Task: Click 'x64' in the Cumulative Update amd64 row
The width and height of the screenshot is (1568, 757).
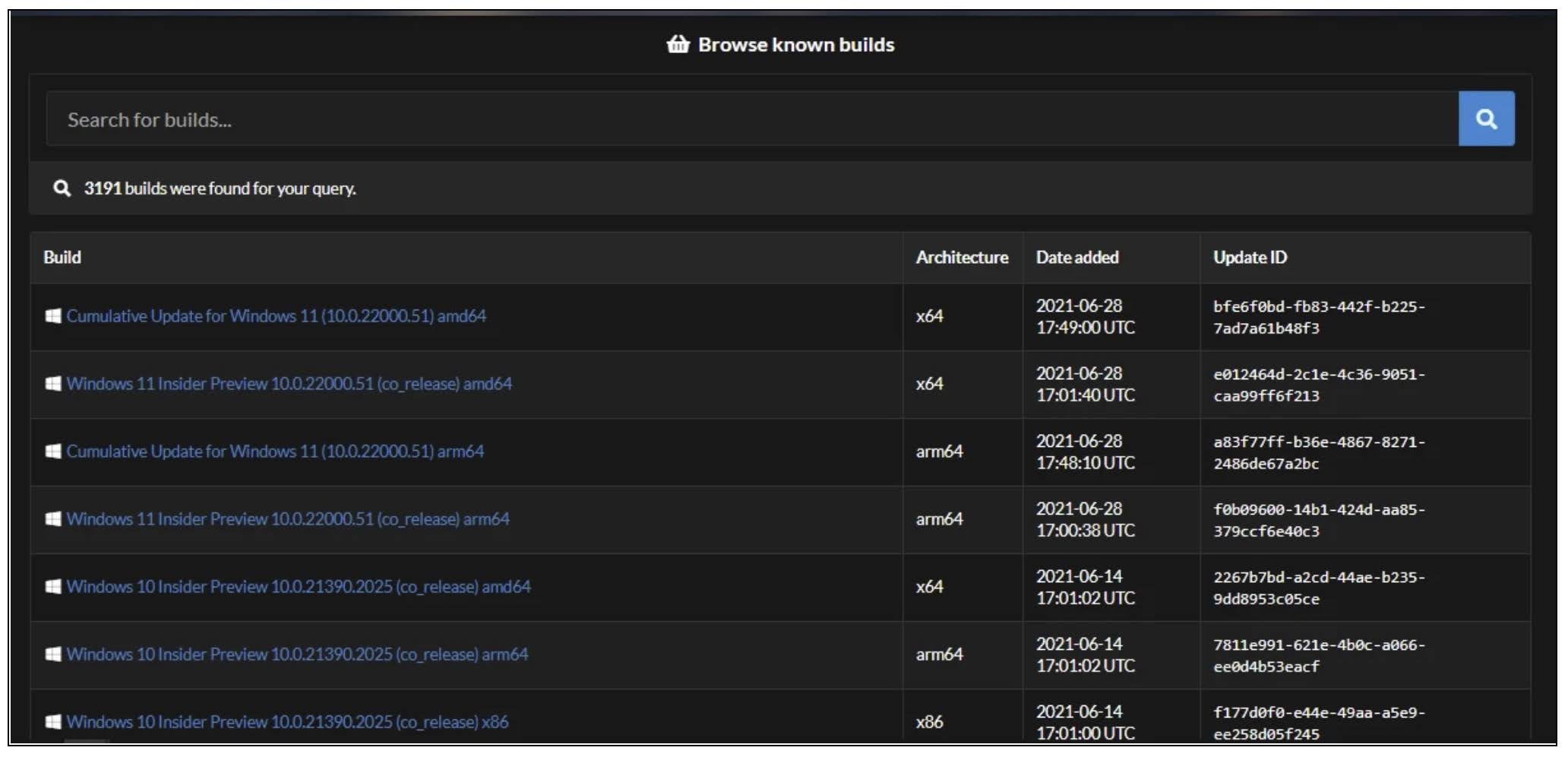Action: click(x=929, y=316)
